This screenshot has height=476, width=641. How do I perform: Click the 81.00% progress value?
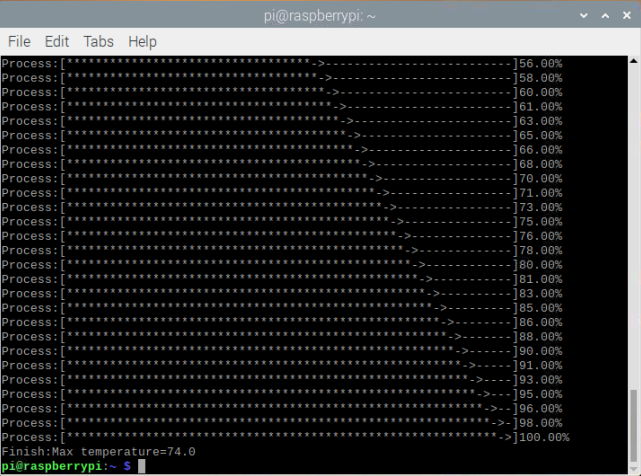point(540,280)
